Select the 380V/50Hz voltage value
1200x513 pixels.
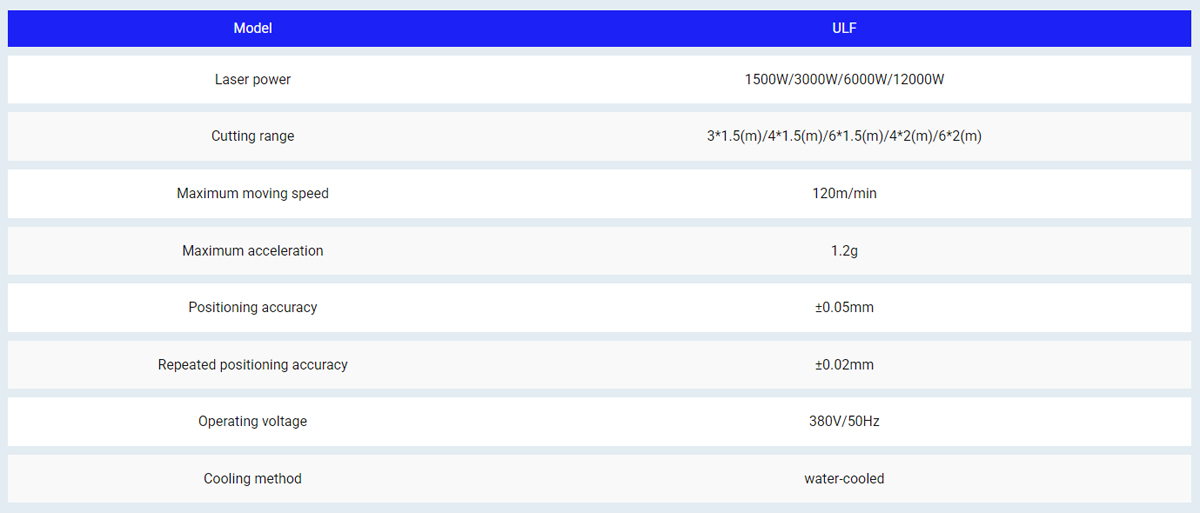tap(844, 421)
